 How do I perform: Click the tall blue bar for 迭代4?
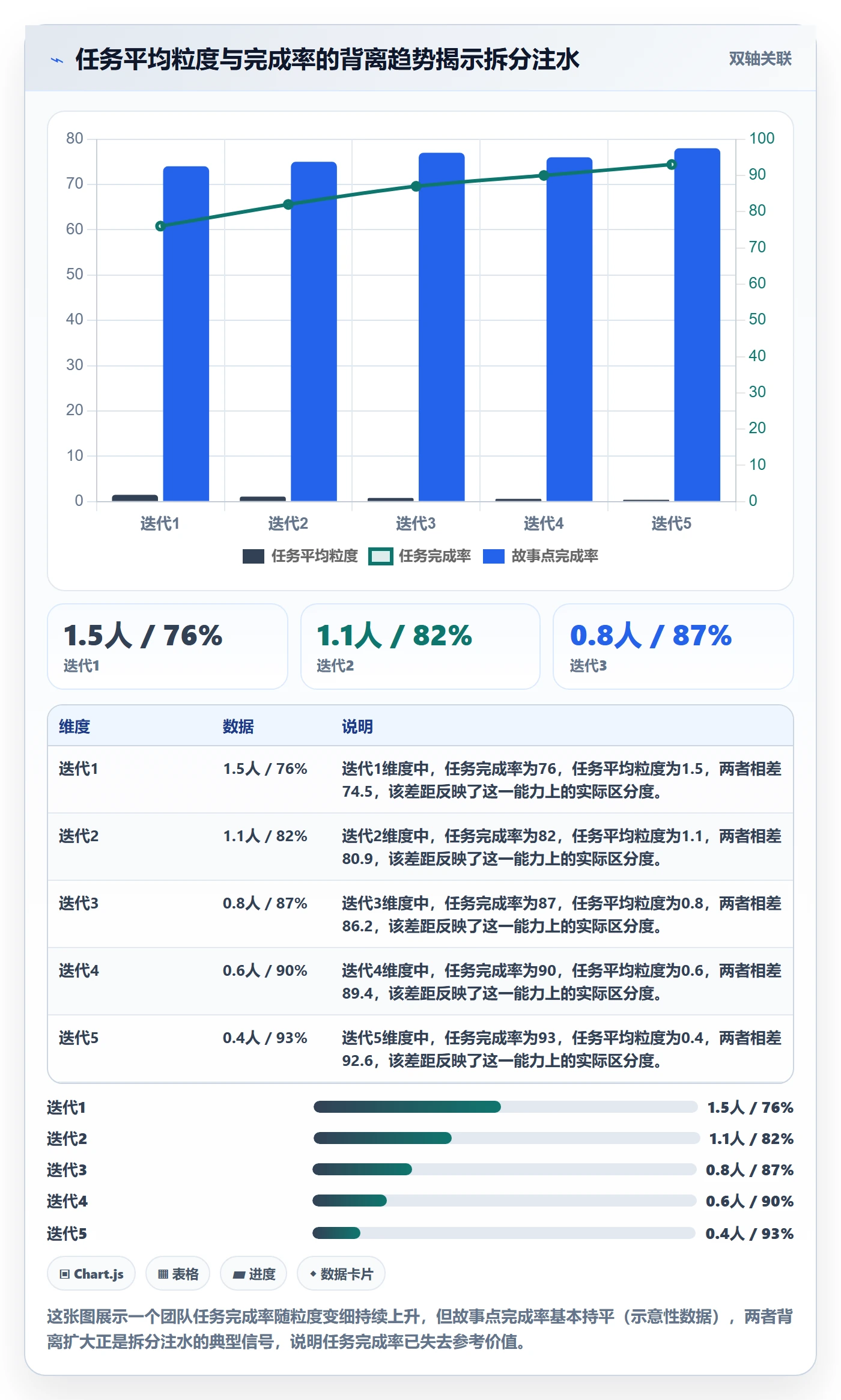tap(569, 329)
